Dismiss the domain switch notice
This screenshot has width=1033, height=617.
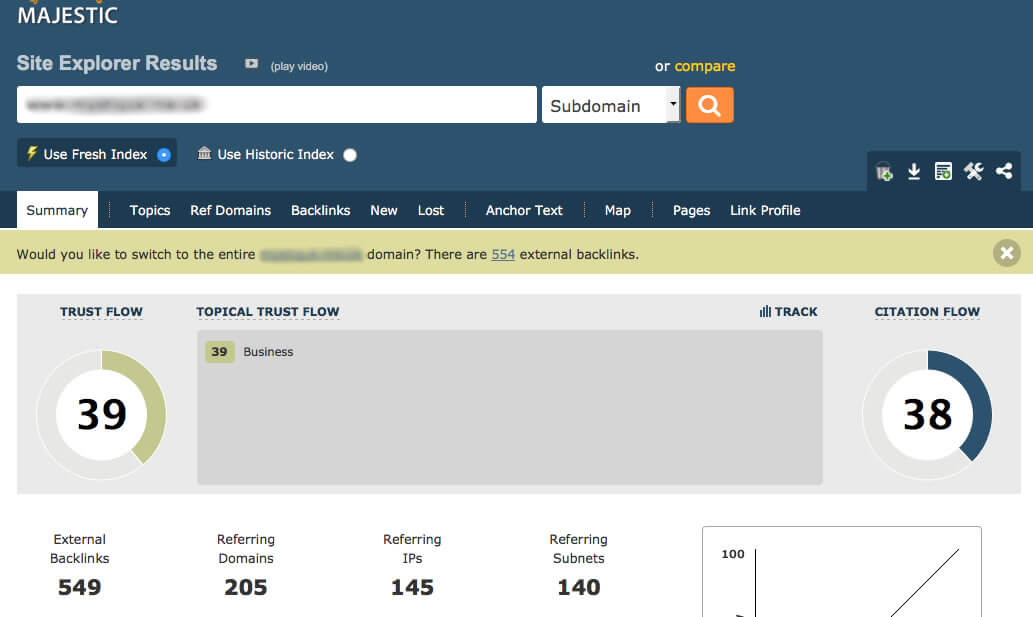tap(1007, 253)
